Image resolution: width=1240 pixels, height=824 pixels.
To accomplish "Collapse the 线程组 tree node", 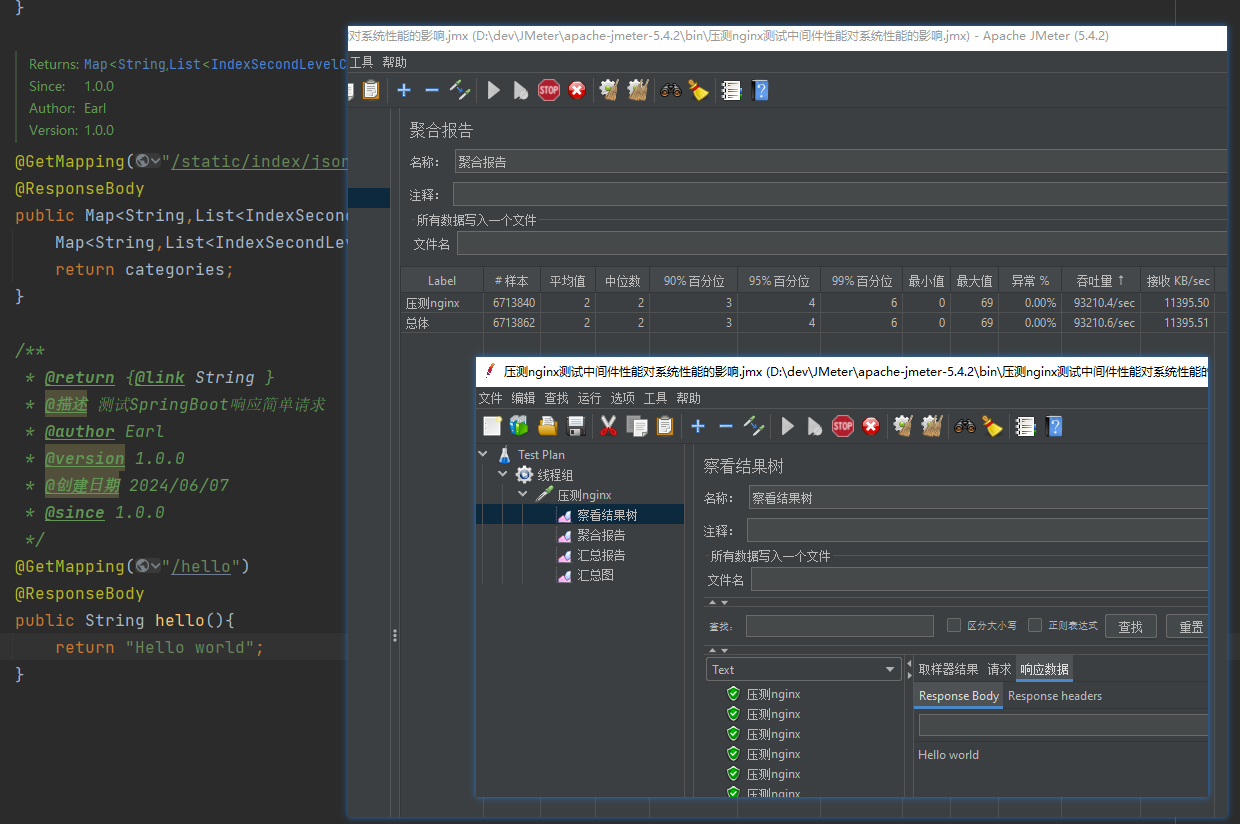I will [504, 474].
